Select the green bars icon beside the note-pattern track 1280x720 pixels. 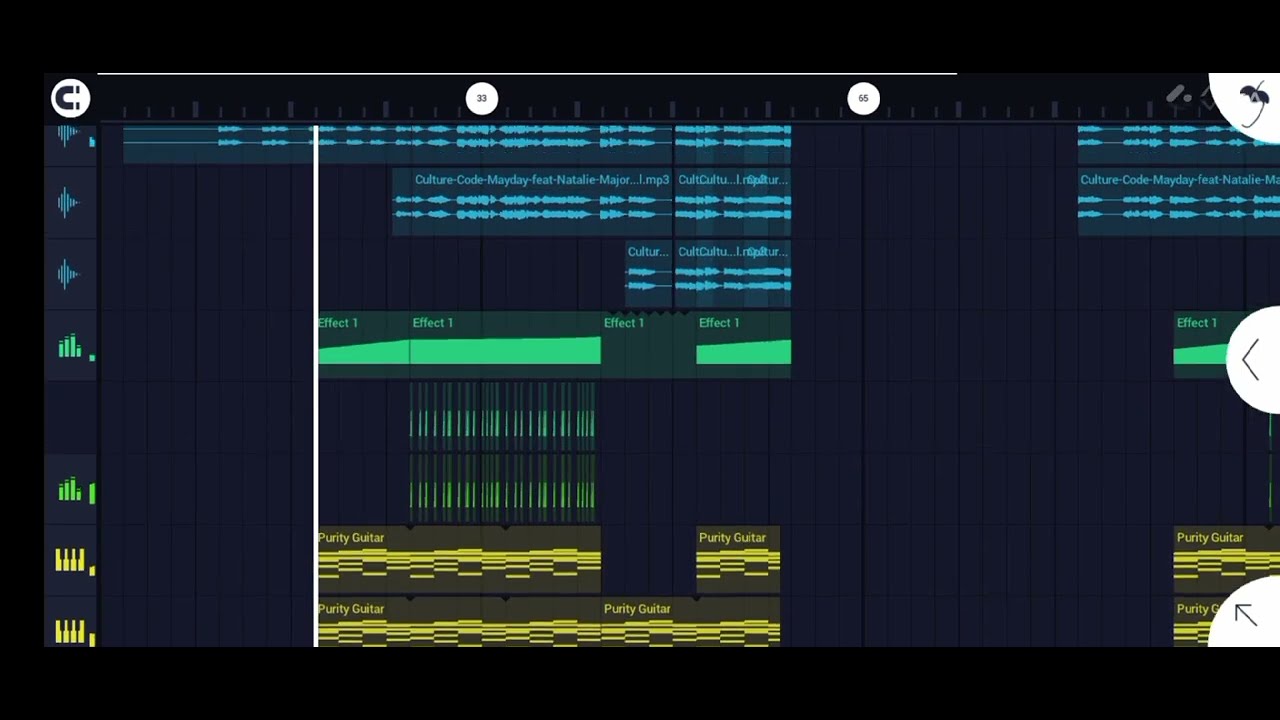69,489
